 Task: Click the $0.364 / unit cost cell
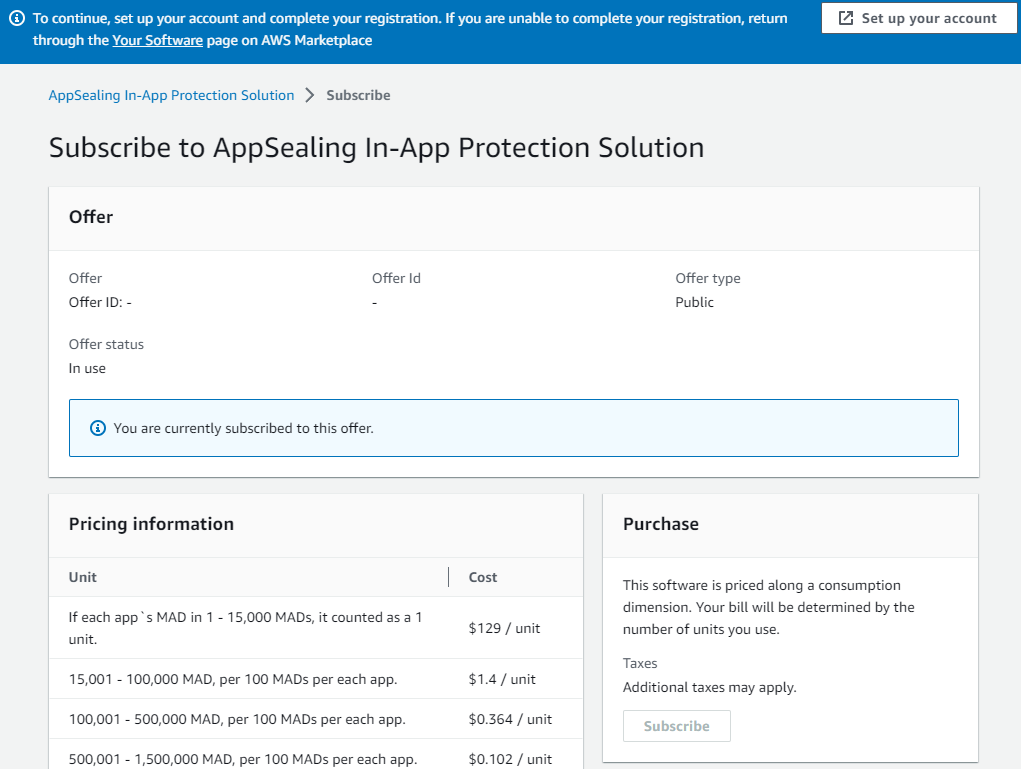pyautogui.click(x=510, y=719)
